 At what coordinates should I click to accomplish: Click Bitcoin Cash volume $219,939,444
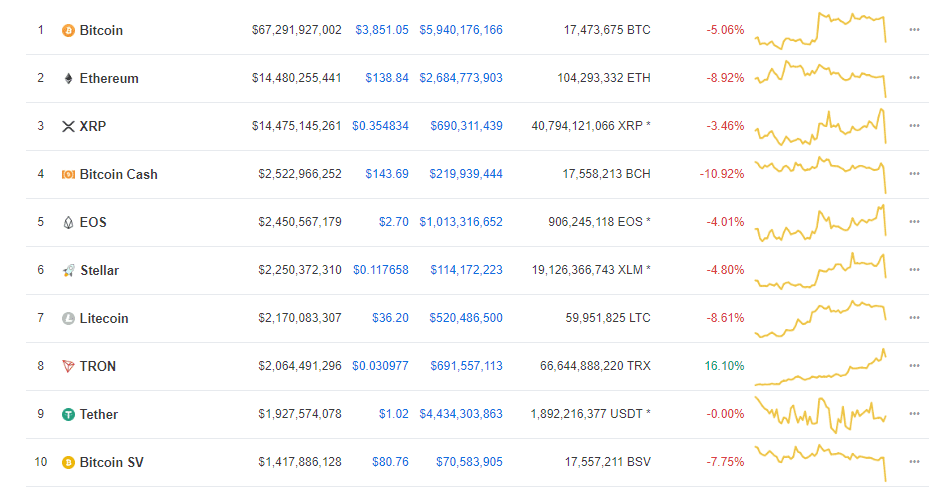466,174
